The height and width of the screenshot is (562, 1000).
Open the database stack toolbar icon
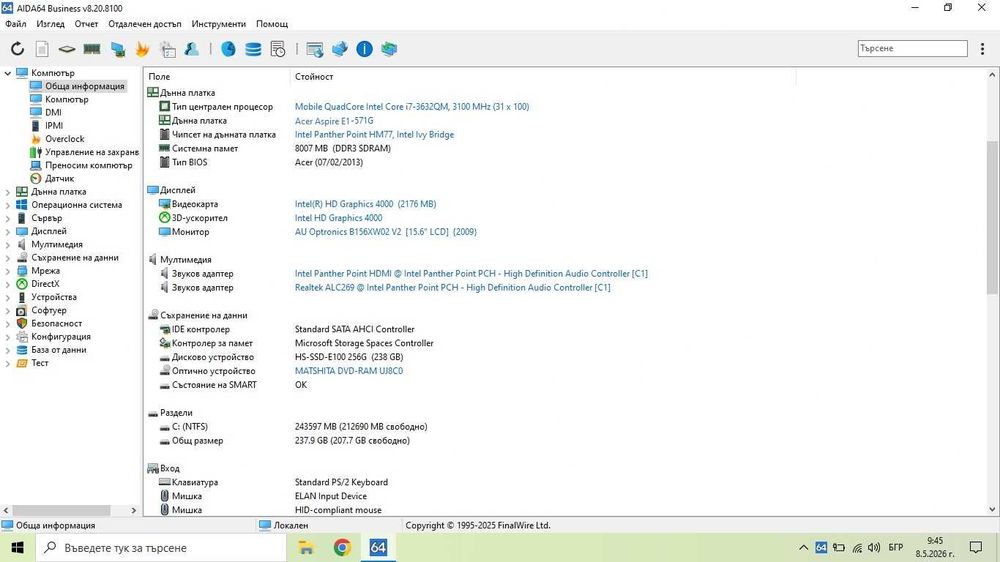pyautogui.click(x=253, y=48)
